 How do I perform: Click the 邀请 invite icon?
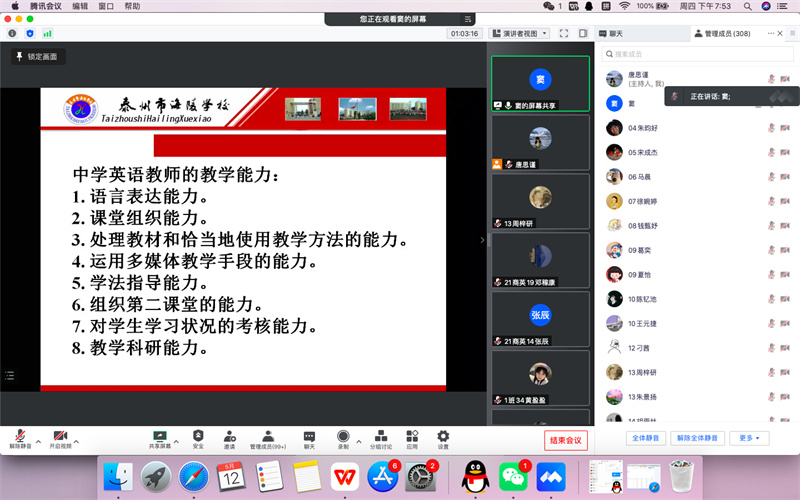click(x=230, y=436)
